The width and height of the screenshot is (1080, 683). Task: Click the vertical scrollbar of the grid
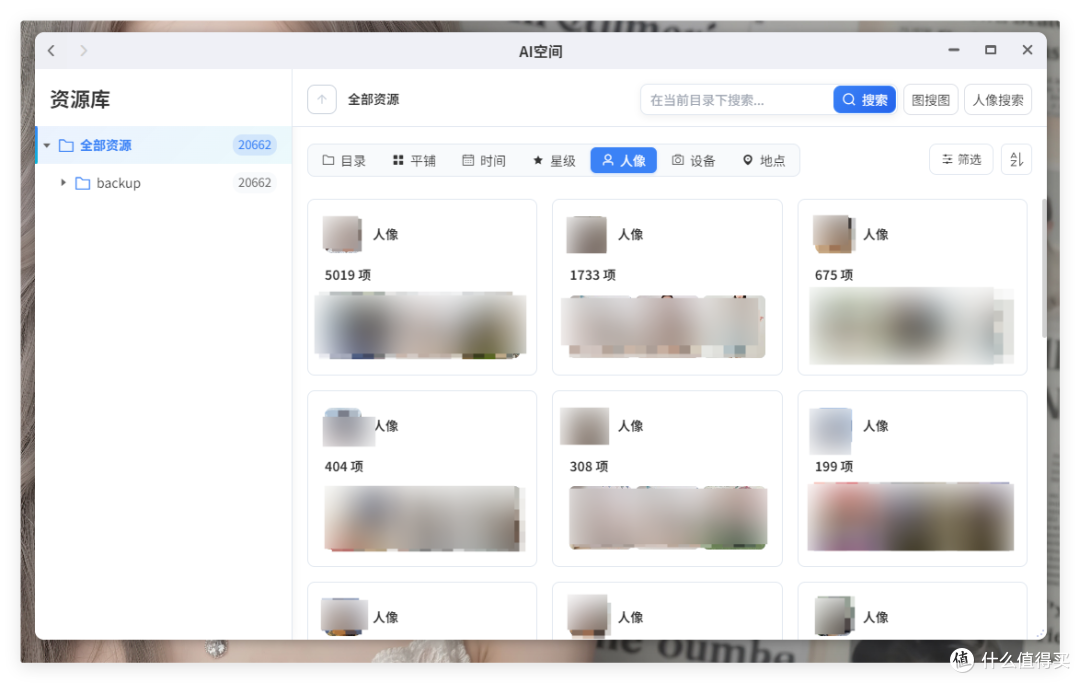click(1043, 269)
